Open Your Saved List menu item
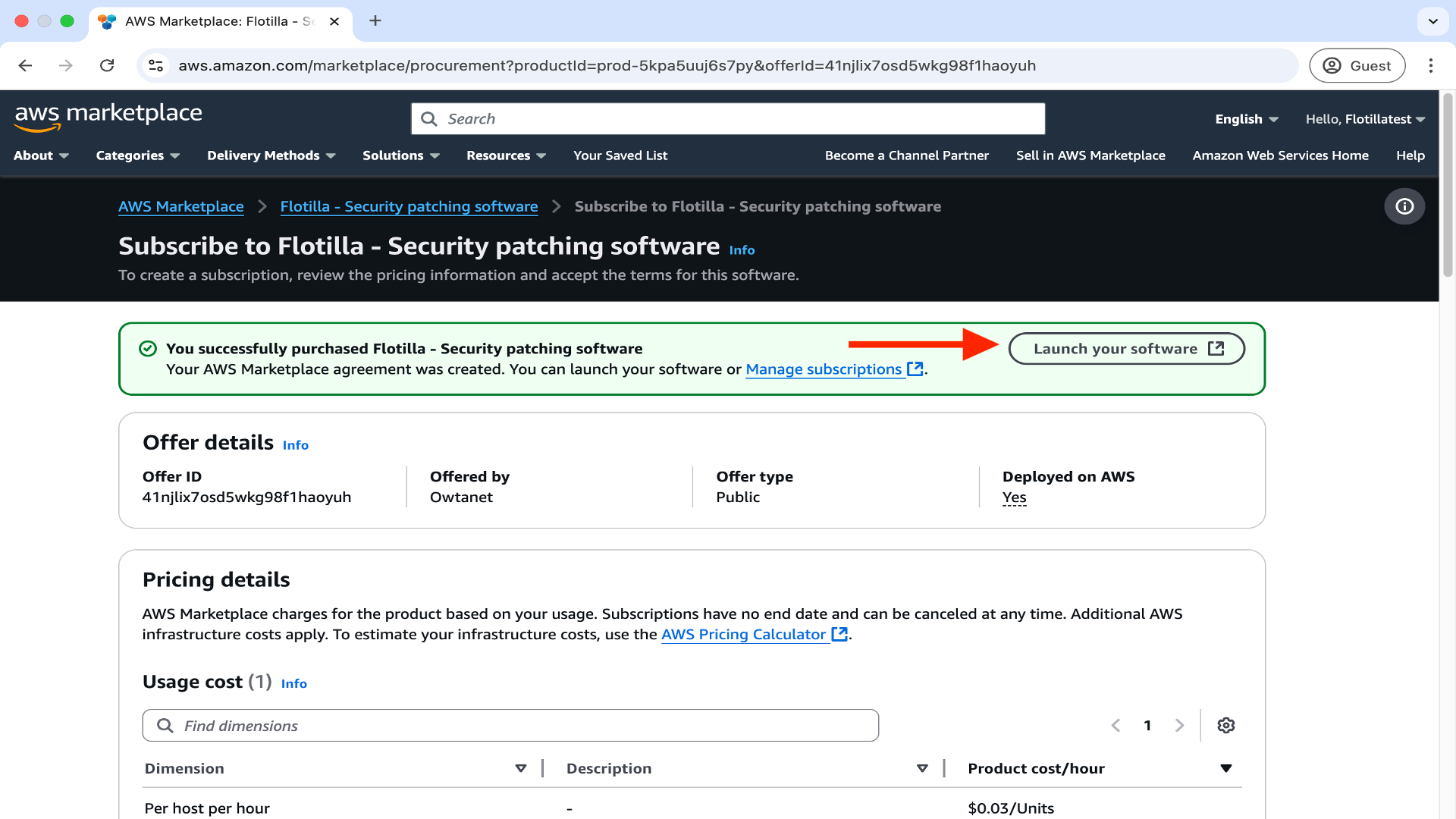 point(620,155)
